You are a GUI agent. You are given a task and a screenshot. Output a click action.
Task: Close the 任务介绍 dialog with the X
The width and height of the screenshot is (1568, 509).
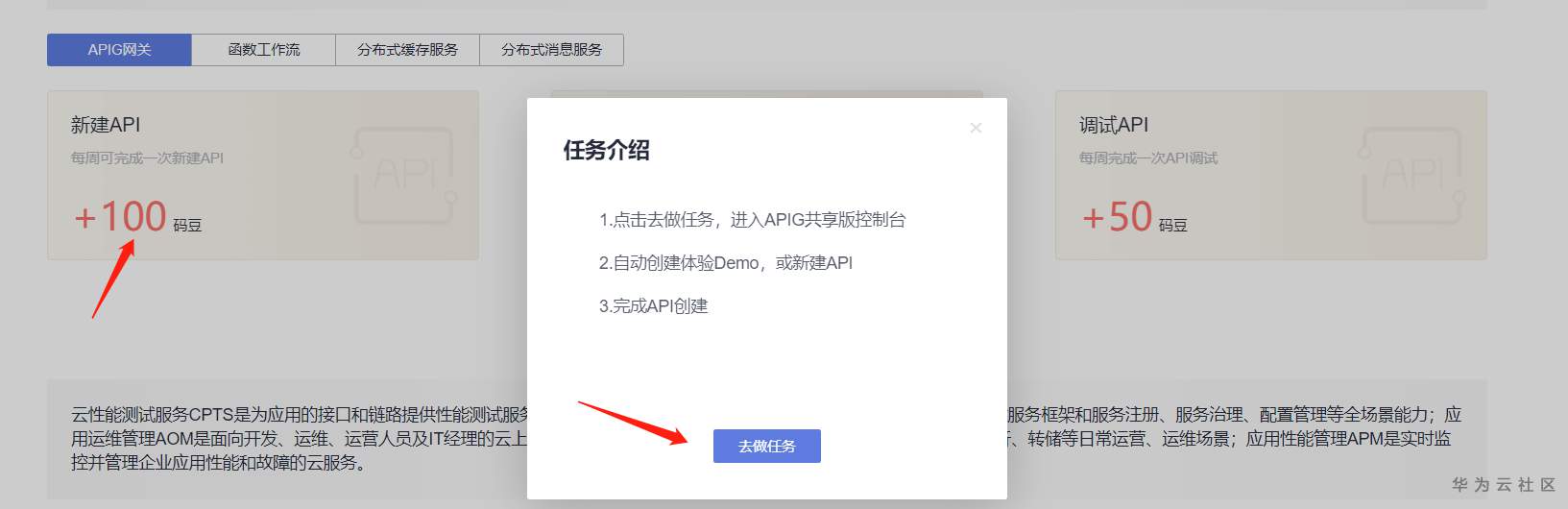[976, 128]
